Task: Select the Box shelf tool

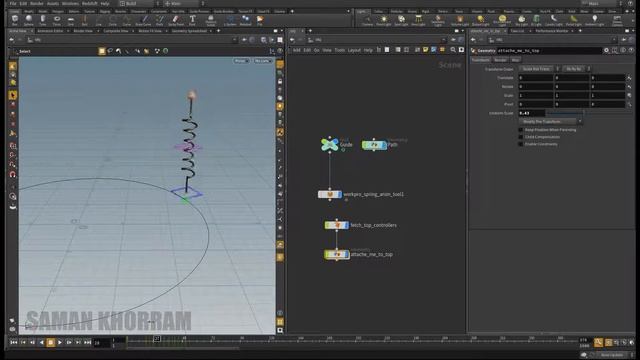Action: (x=15, y=20)
